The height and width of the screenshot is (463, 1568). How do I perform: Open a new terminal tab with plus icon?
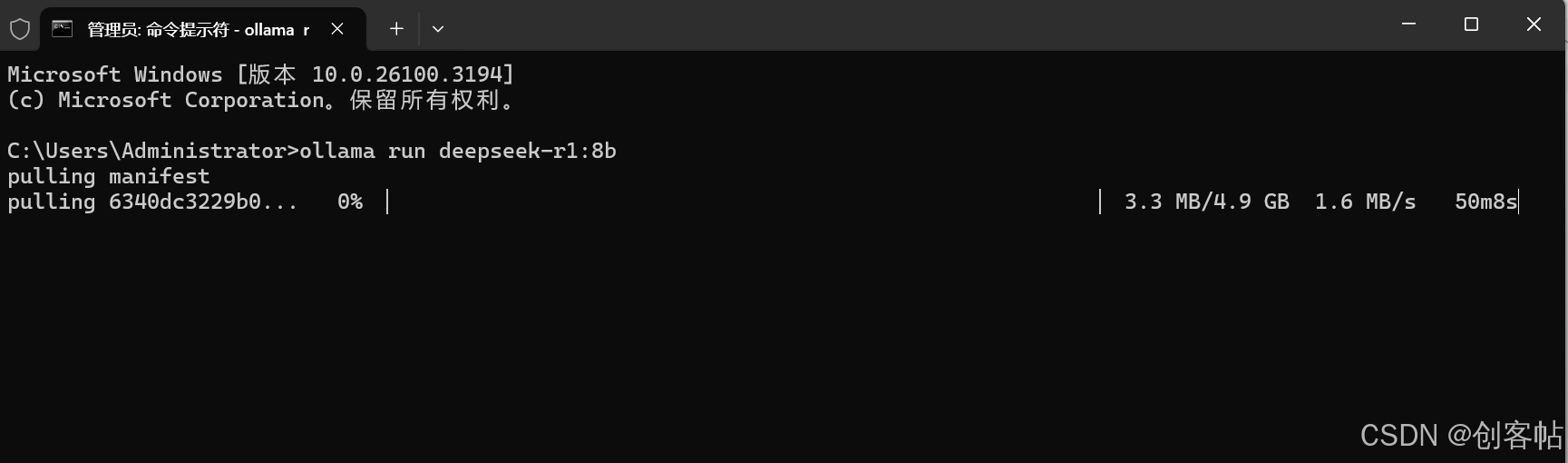click(396, 29)
